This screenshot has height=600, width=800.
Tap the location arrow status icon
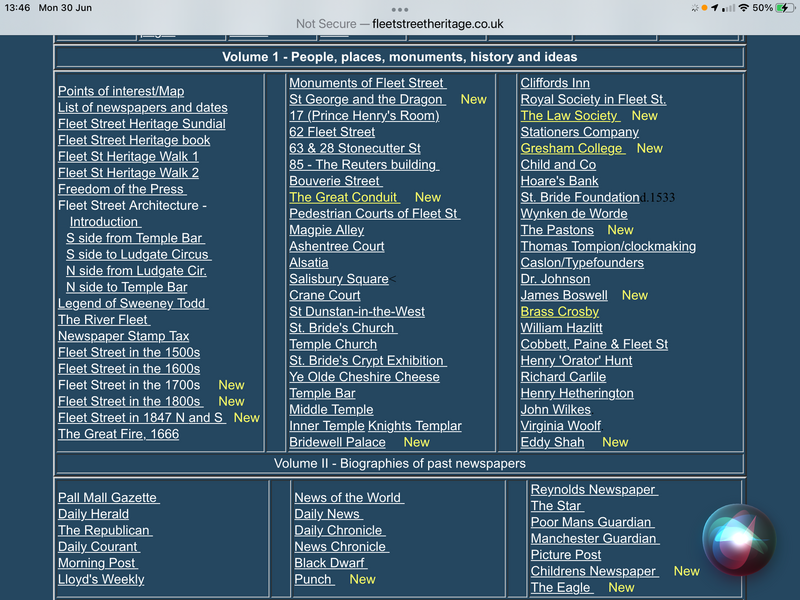714,8
